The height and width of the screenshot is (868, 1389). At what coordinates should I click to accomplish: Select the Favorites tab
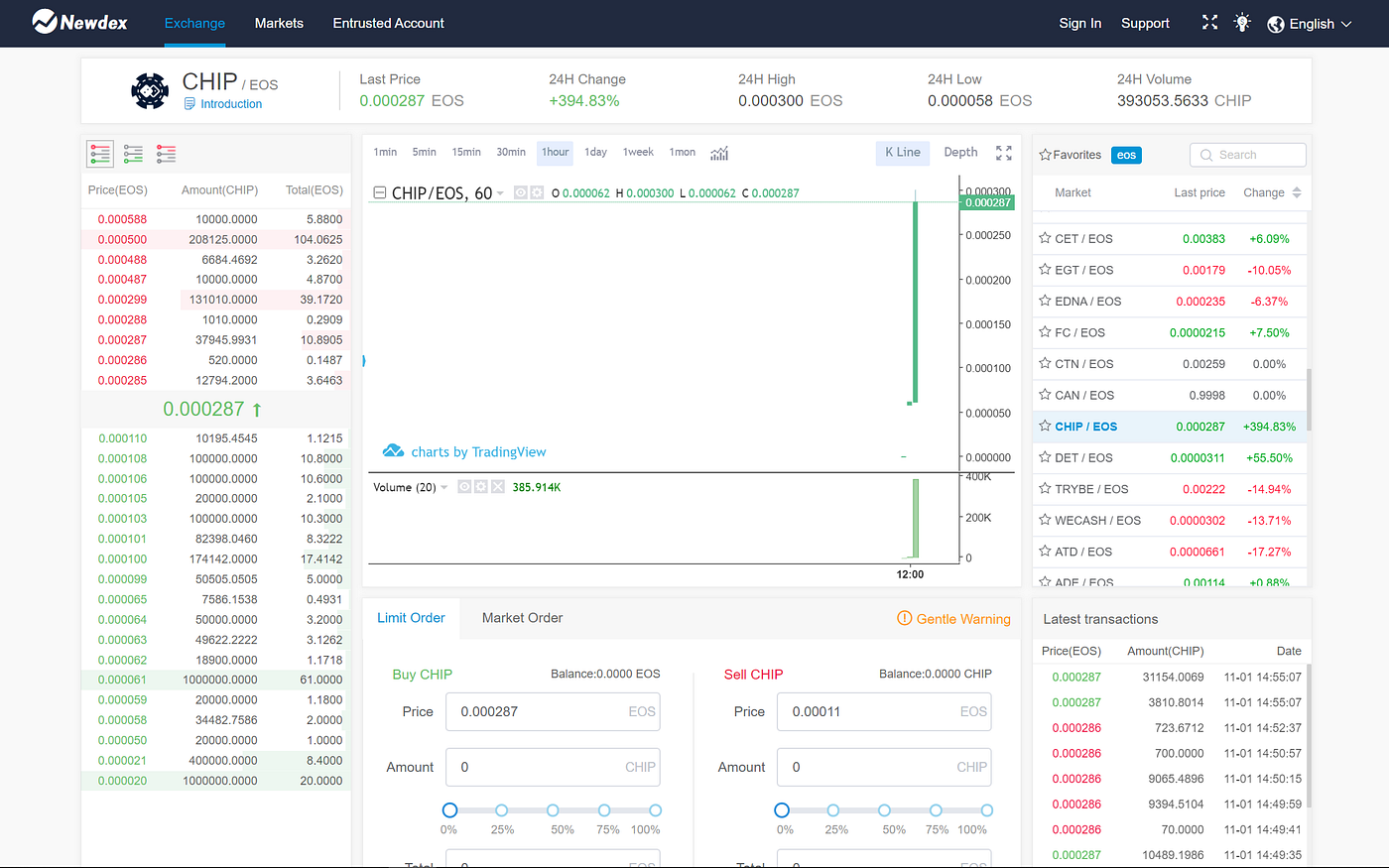pyautogui.click(x=1071, y=155)
